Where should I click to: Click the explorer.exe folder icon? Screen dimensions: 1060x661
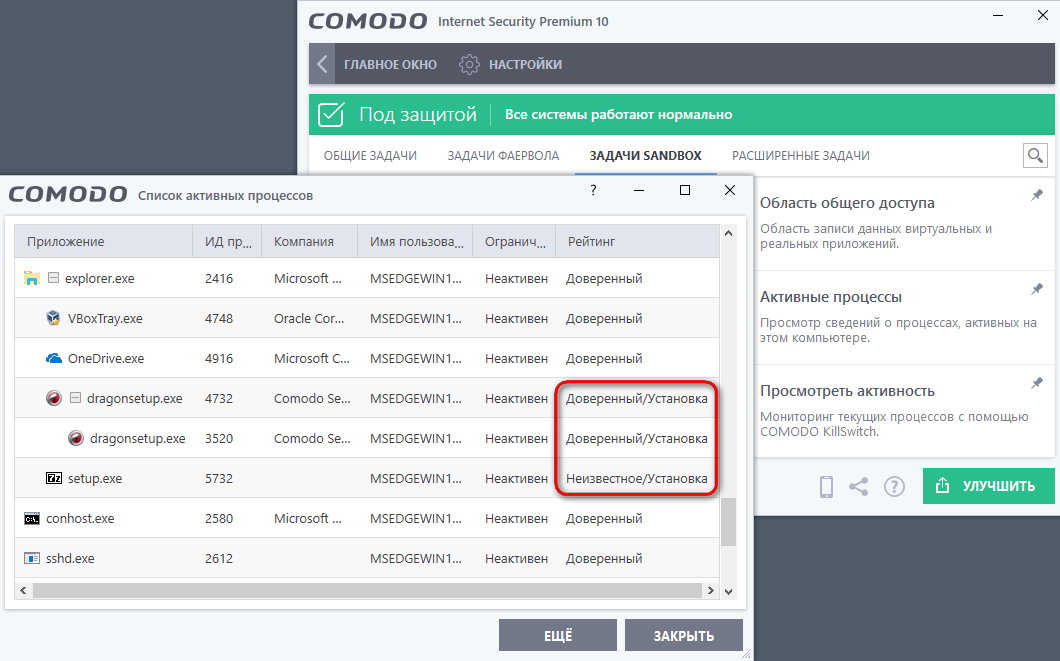click(31, 278)
